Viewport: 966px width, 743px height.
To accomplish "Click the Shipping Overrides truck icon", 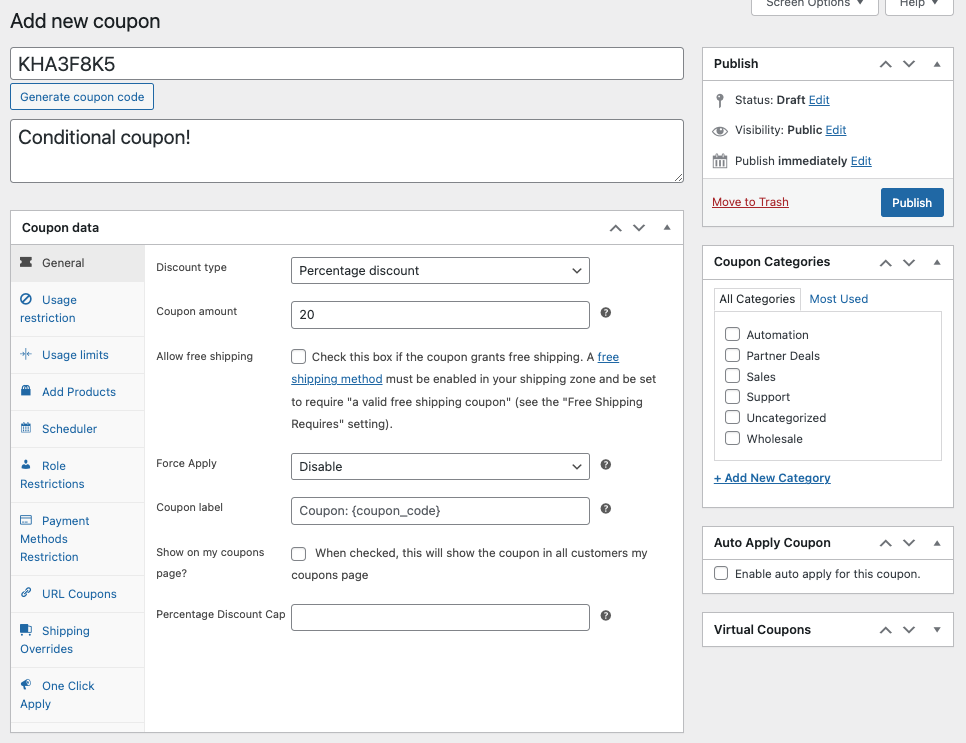I will coord(26,630).
